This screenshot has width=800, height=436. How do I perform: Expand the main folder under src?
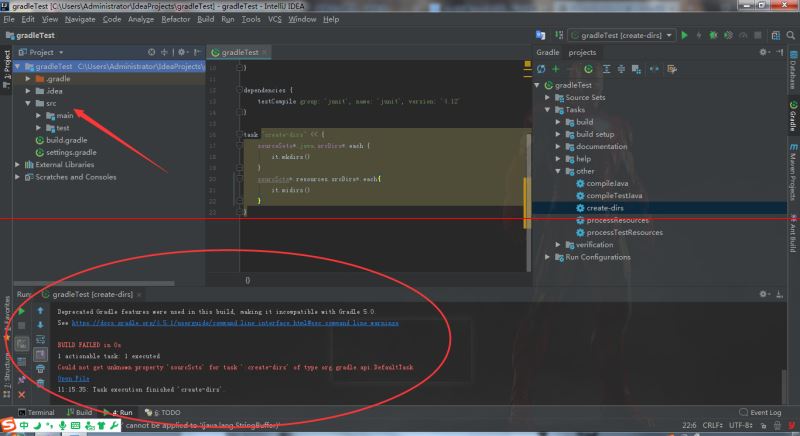tap(39, 115)
